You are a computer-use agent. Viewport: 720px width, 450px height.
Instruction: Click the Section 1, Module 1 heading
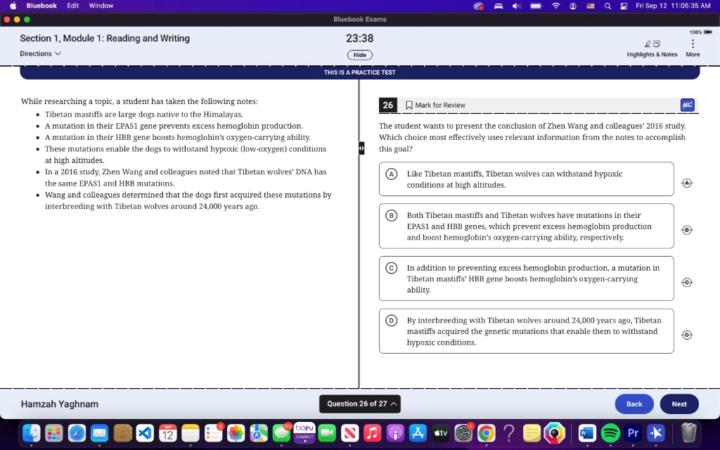click(x=105, y=39)
